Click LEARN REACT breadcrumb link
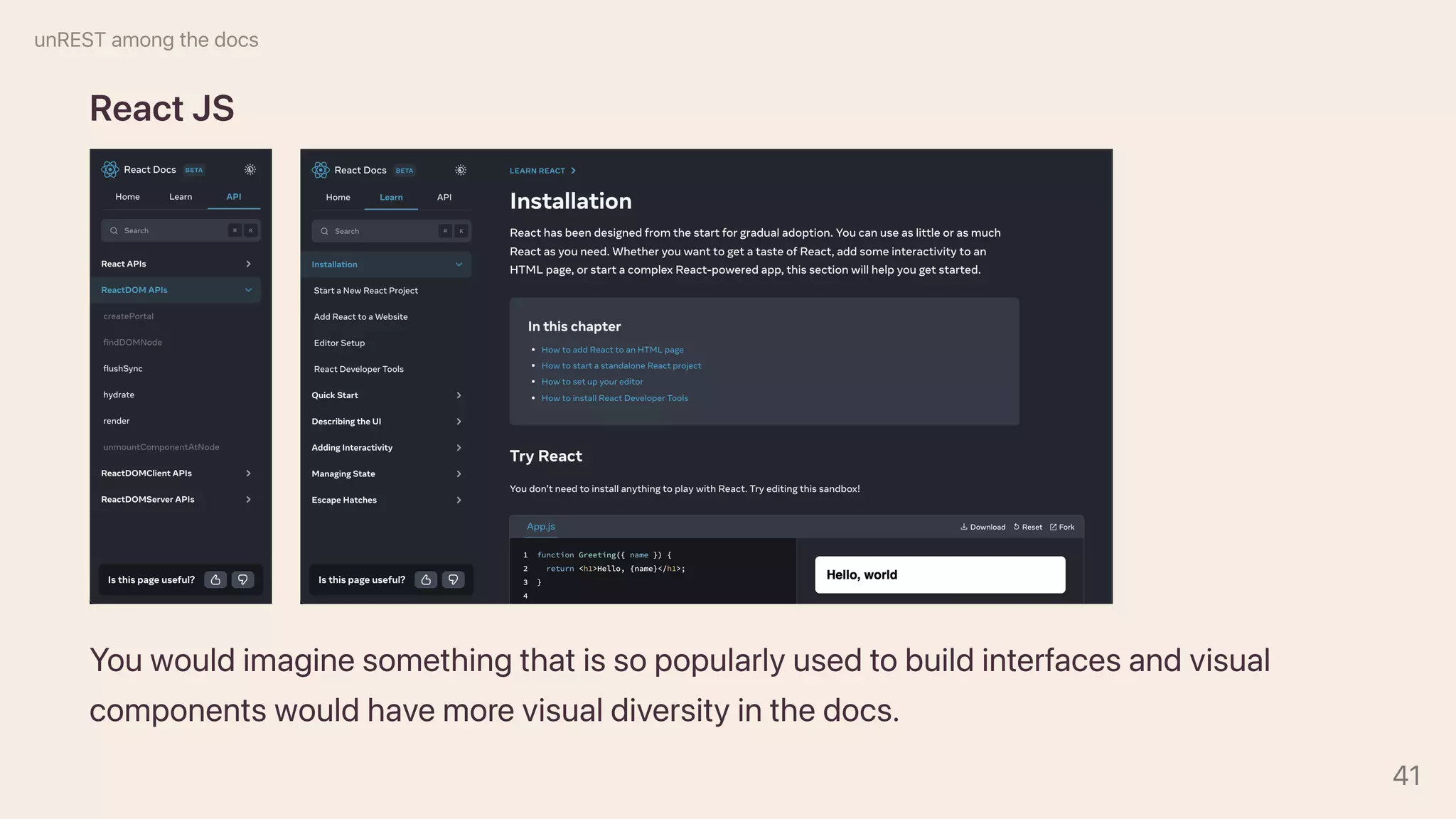The image size is (1456, 819). click(x=542, y=171)
